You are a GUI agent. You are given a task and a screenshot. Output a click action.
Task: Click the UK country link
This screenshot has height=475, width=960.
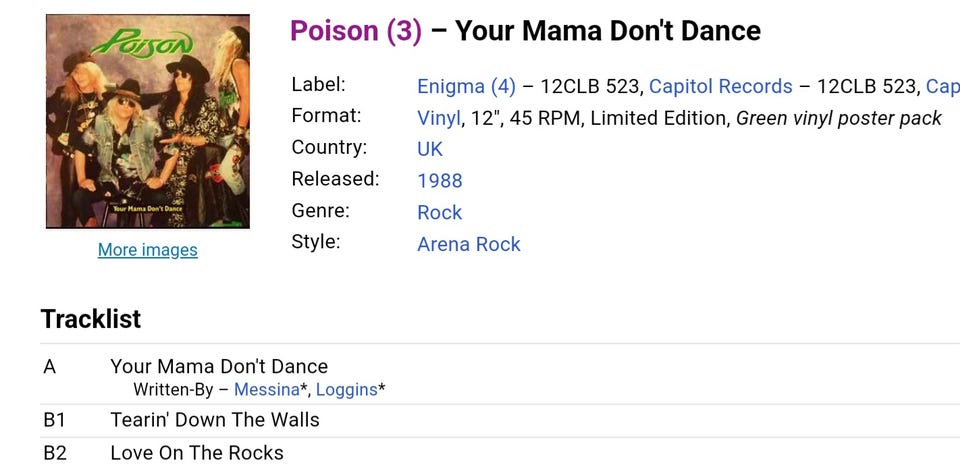pyautogui.click(x=430, y=149)
